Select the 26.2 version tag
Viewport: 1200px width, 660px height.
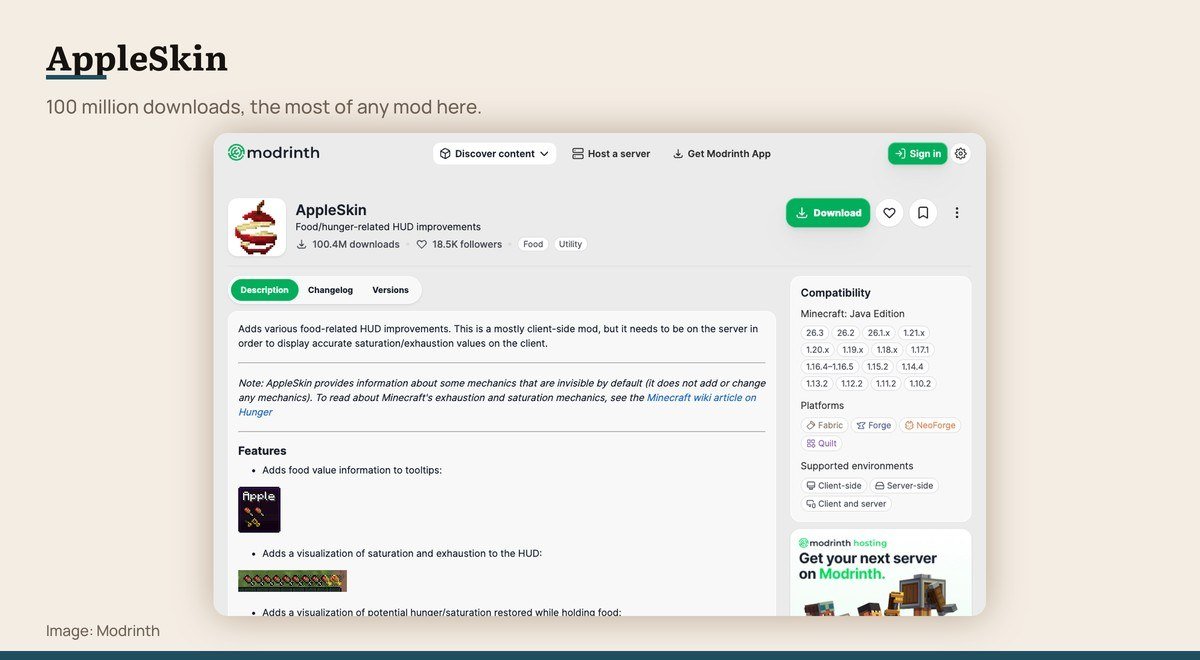coord(846,333)
